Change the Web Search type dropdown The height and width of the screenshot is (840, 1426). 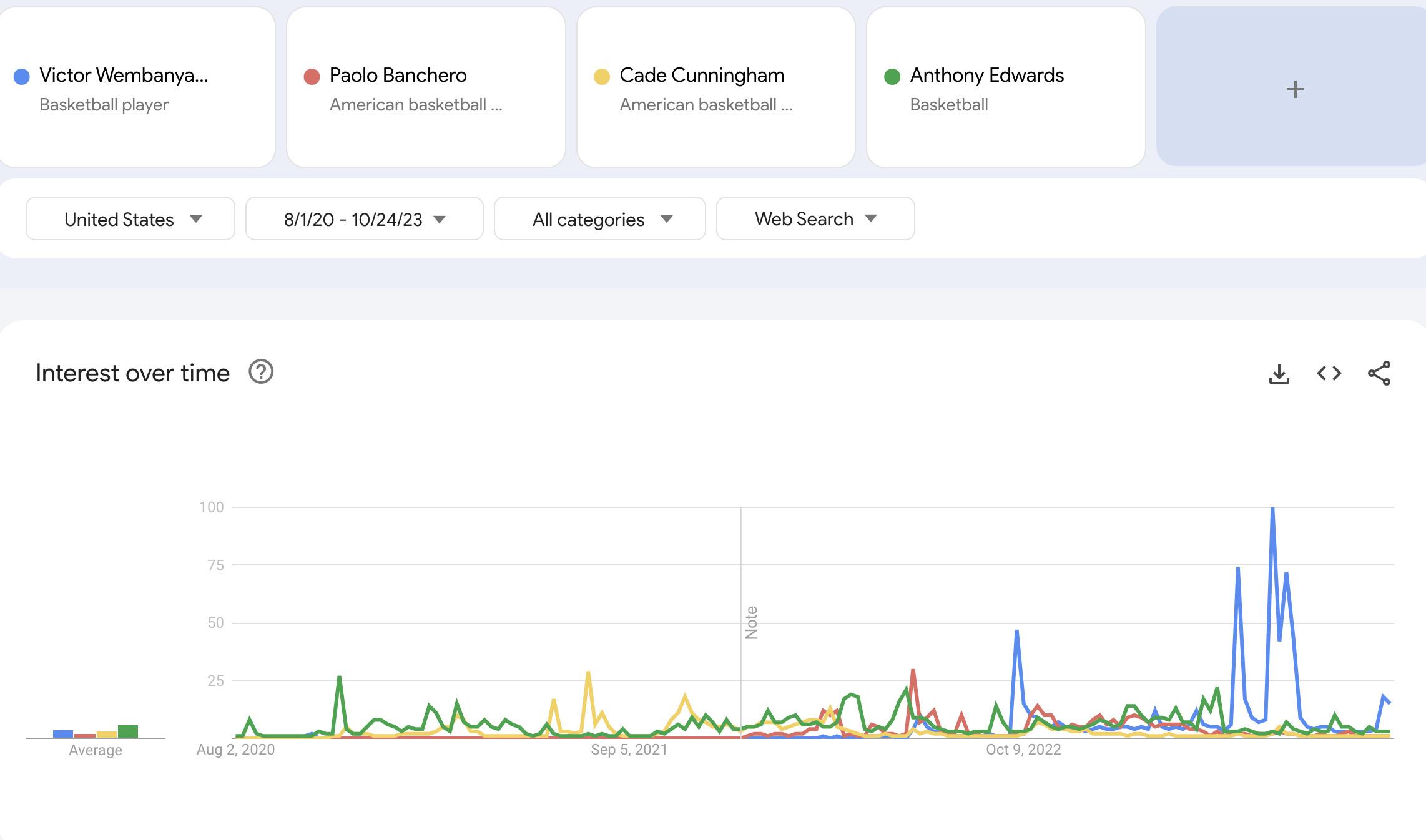pyautogui.click(x=815, y=219)
